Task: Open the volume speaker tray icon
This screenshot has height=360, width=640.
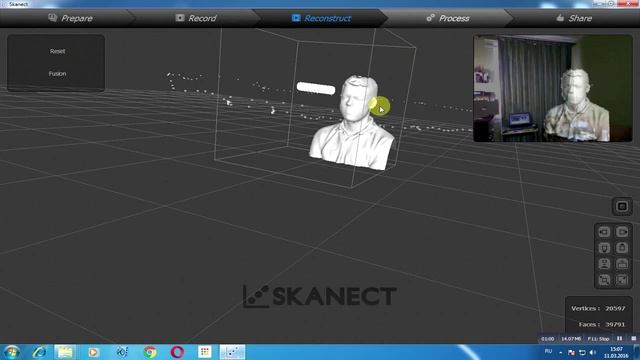Action: [x=593, y=352]
